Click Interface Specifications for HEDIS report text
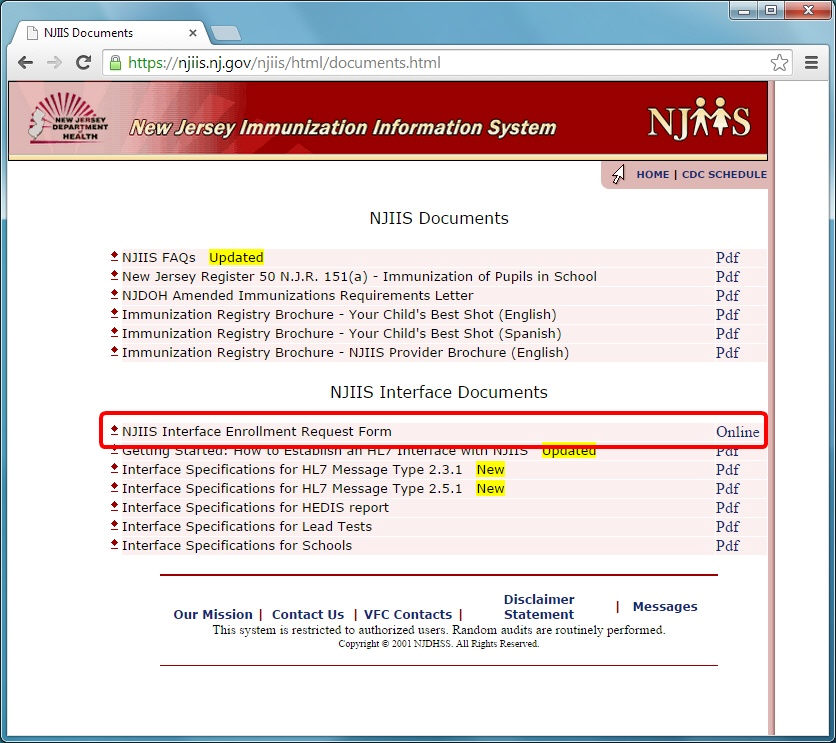Image resolution: width=836 pixels, height=743 pixels. coord(255,507)
